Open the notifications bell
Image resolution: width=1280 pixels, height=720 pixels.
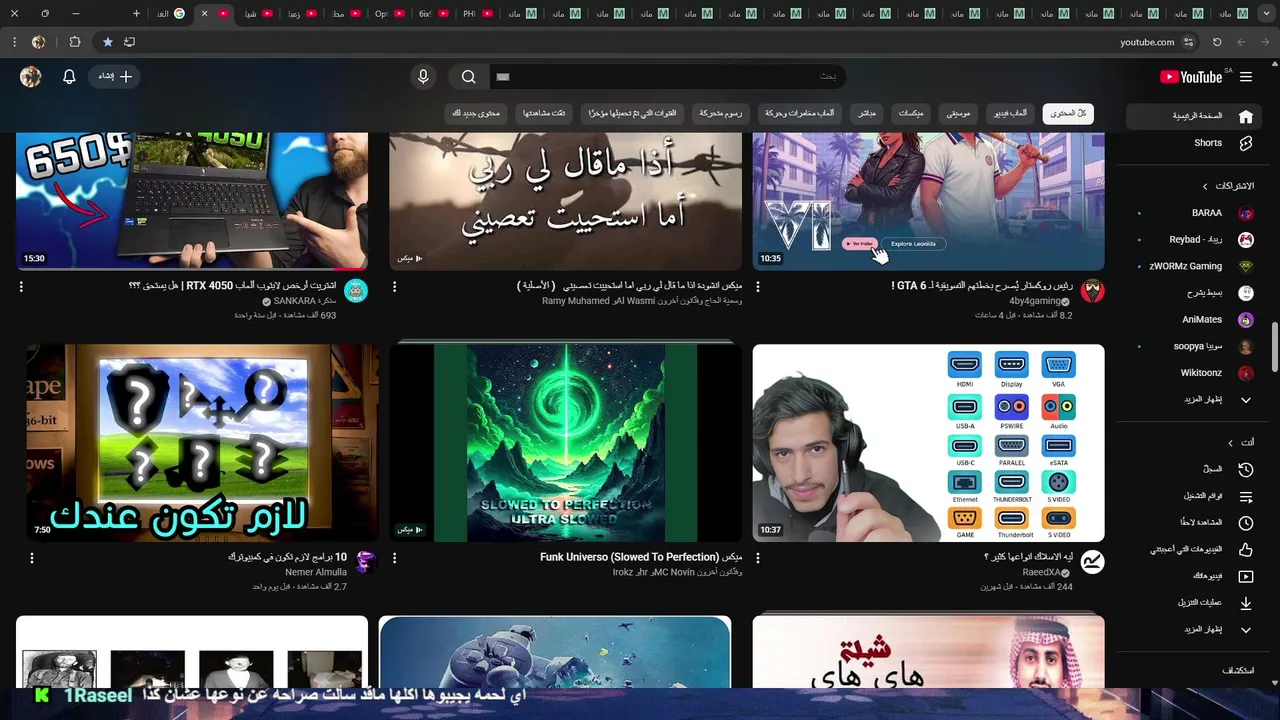pos(69,77)
